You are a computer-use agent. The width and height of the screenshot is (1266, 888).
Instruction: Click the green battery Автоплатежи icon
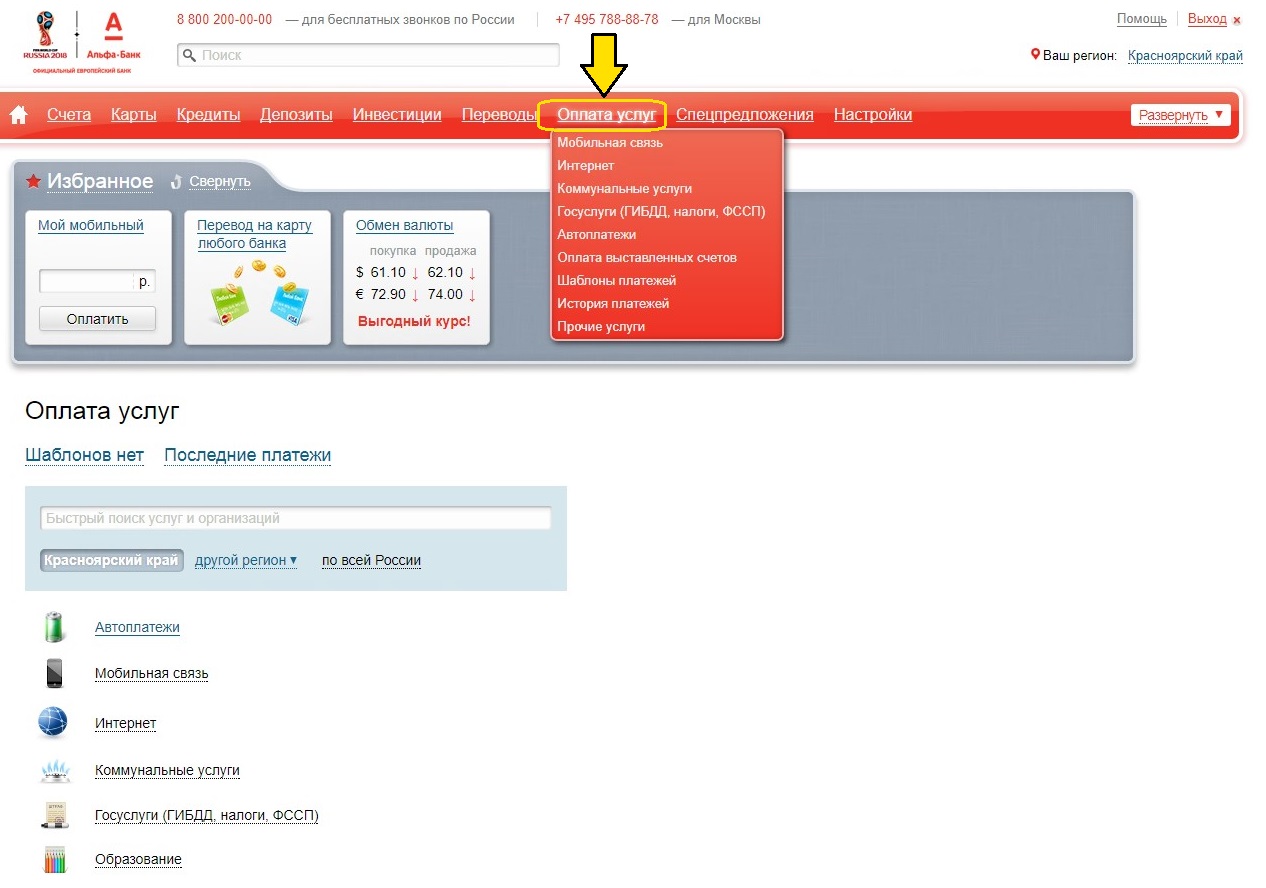click(x=54, y=627)
